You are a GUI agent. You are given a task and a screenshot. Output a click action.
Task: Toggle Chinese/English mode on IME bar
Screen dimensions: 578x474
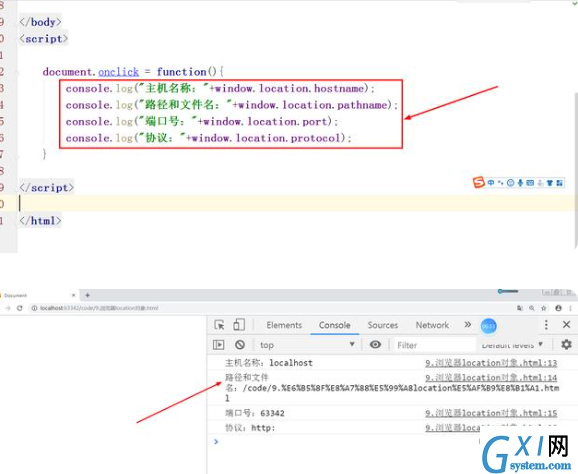[x=491, y=182]
